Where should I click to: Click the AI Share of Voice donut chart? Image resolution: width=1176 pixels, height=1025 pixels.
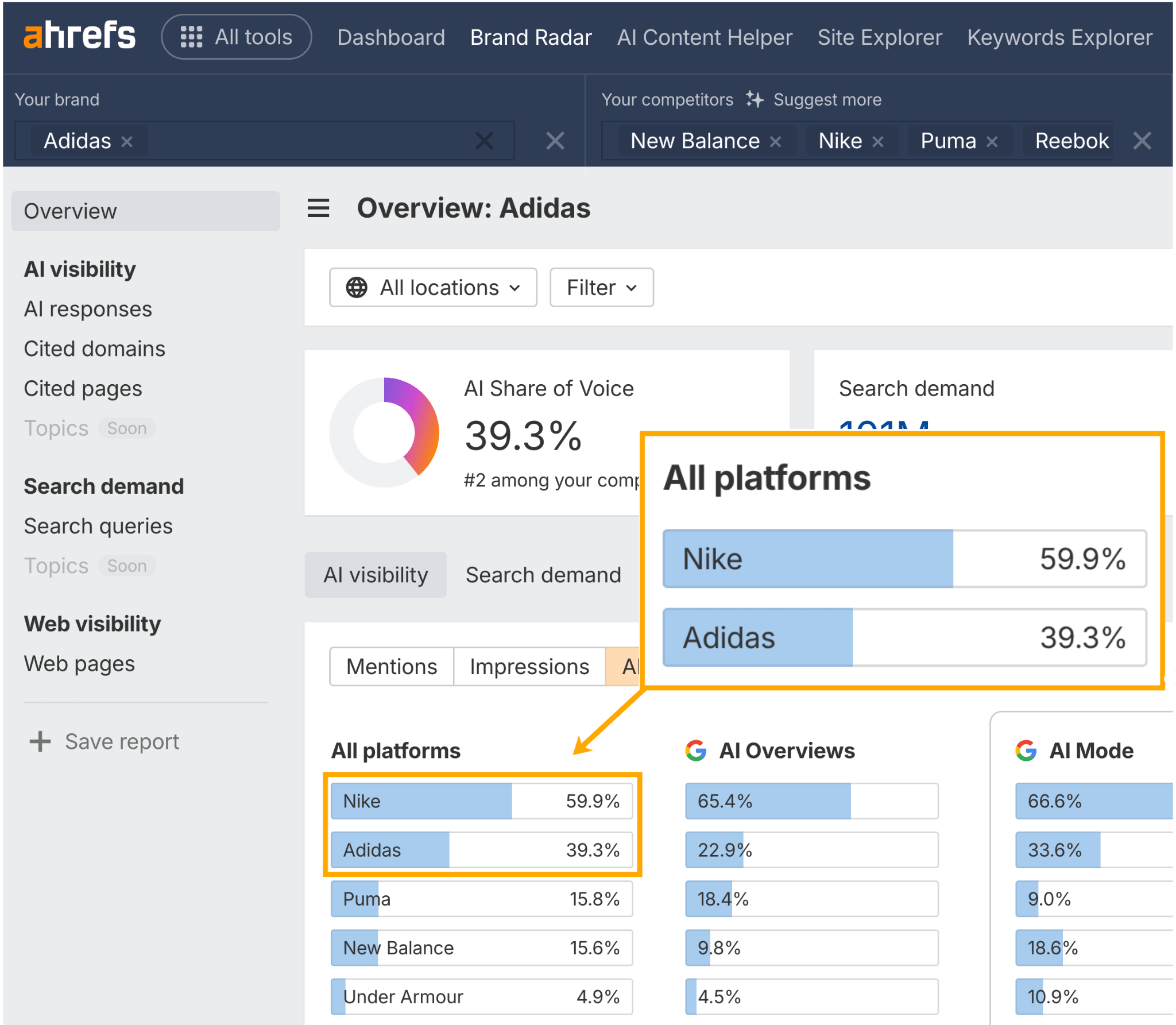[x=384, y=432]
